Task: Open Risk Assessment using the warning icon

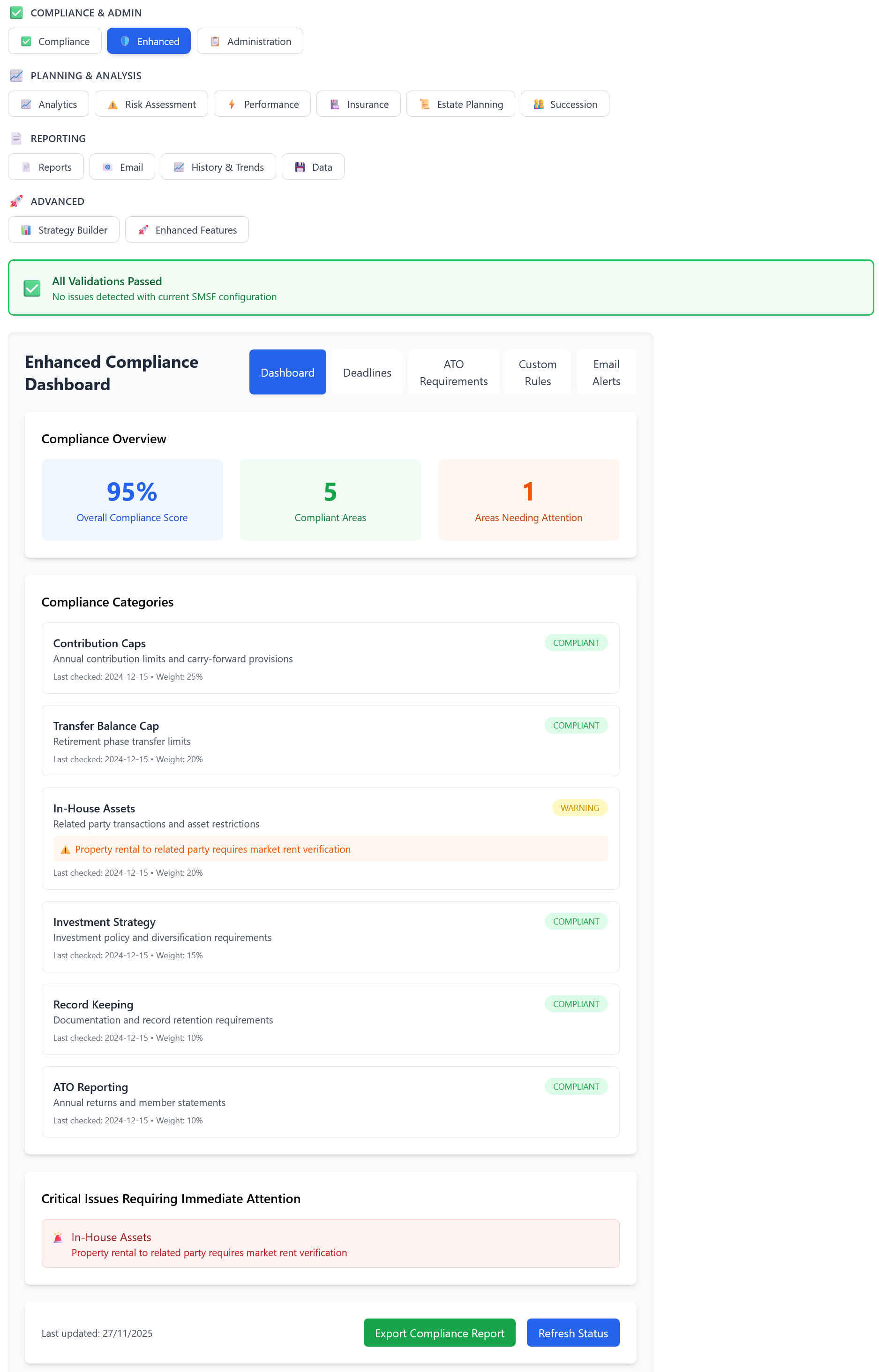Action: pos(113,104)
